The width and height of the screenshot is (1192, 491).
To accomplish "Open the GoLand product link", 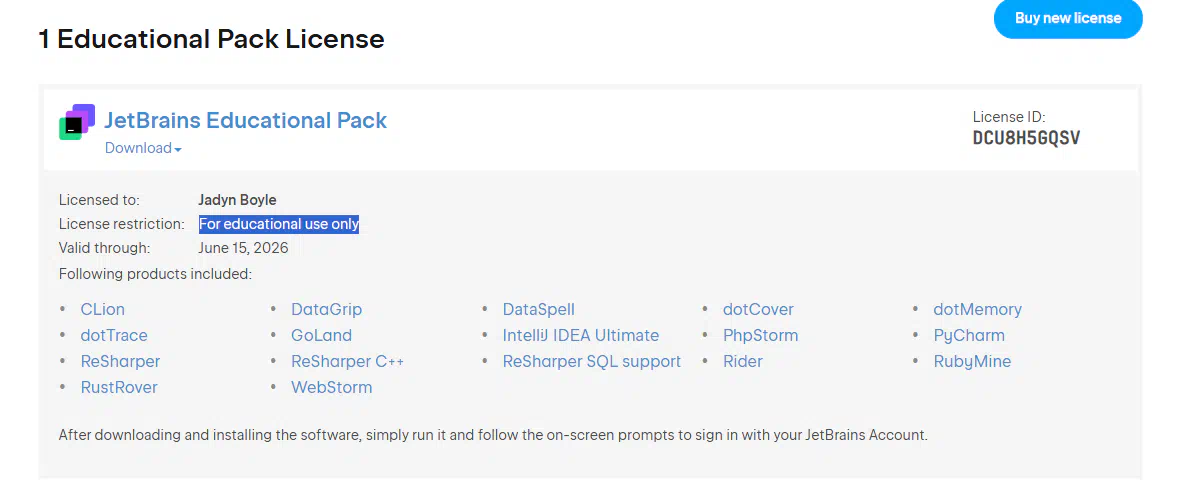I will tap(322, 335).
